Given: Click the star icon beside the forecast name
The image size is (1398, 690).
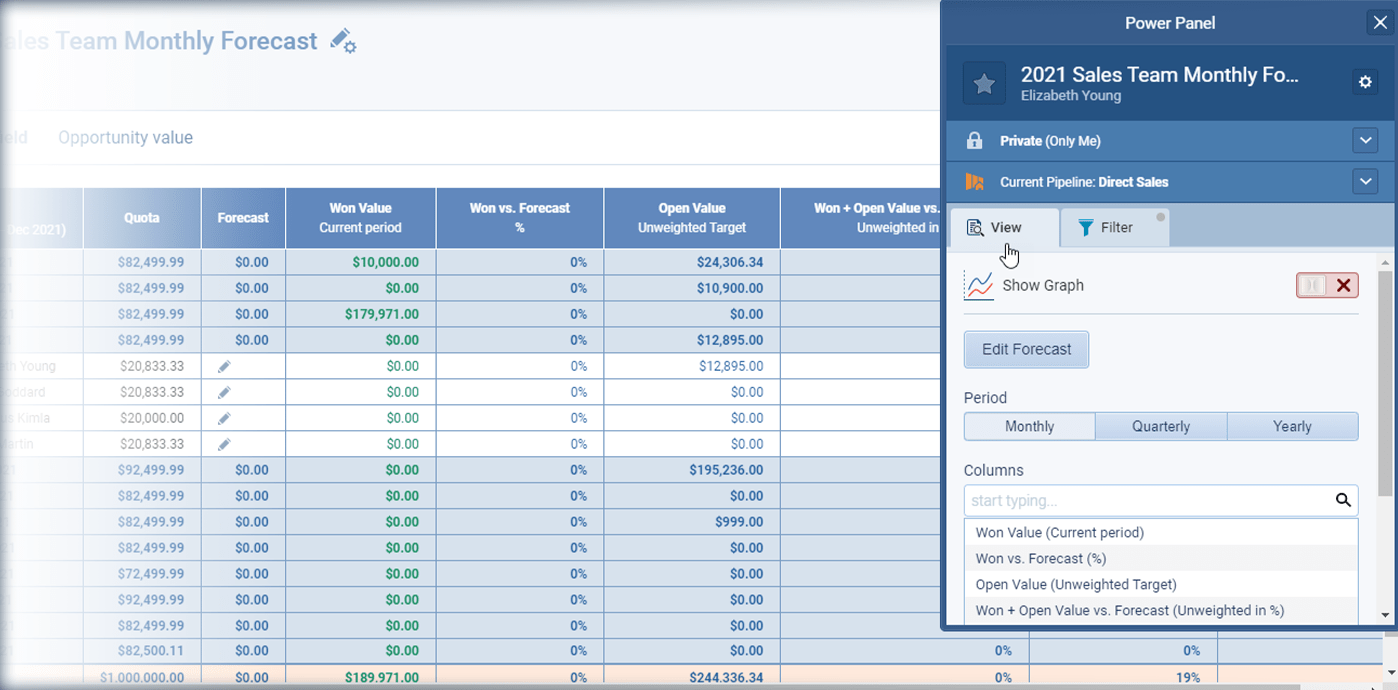Looking at the screenshot, I should pyautogui.click(x=984, y=83).
